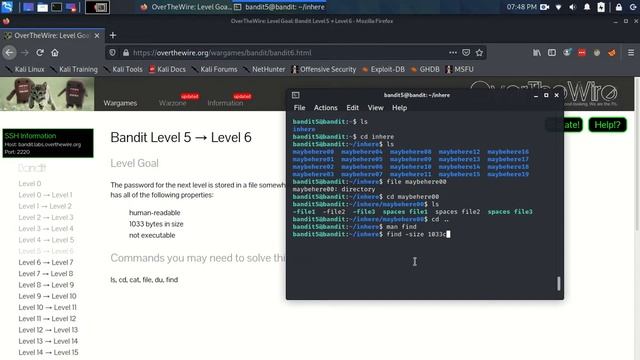Open the GHDB bookmark
The height and width of the screenshot is (360, 640).
pos(425,69)
